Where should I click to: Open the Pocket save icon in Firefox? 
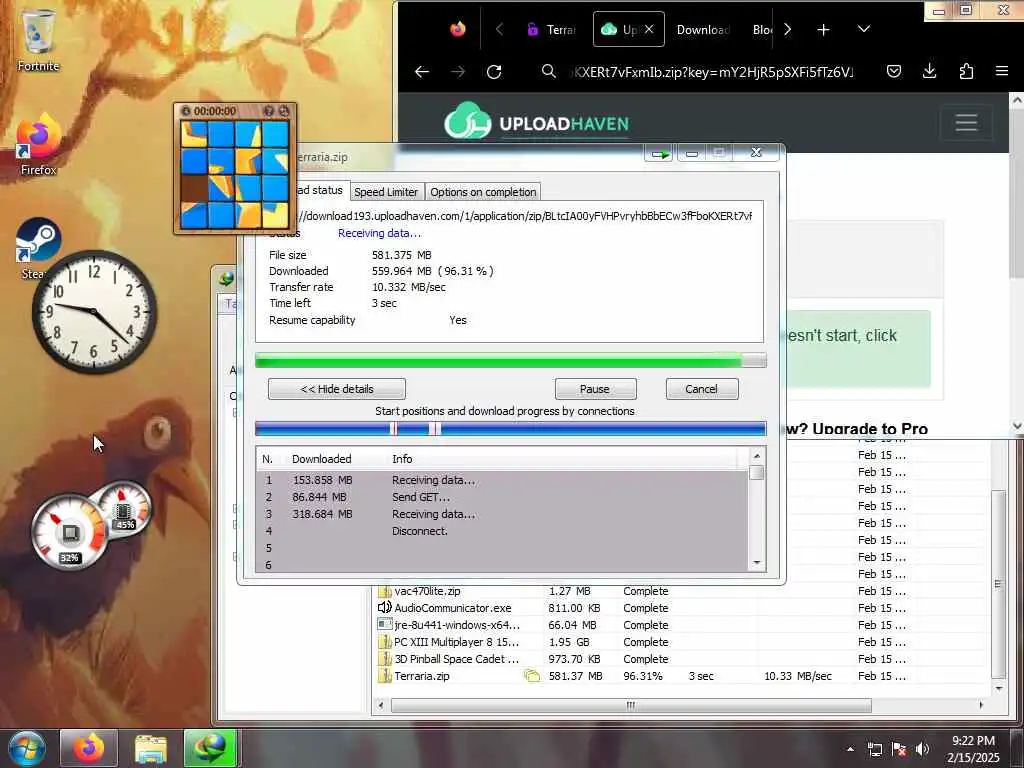click(x=894, y=71)
